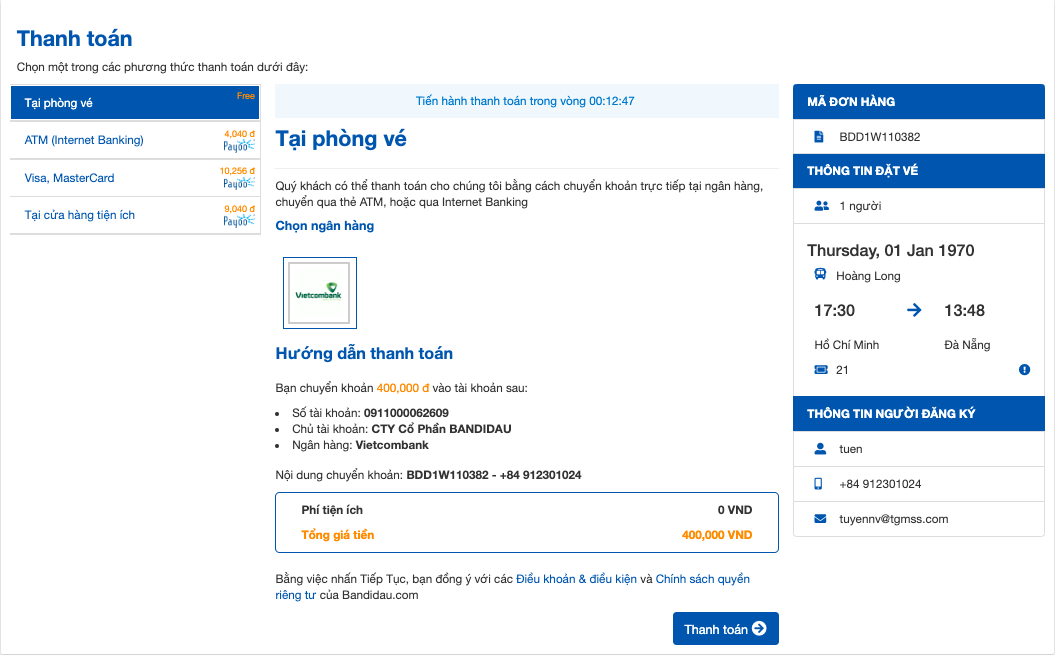The width and height of the screenshot is (1055, 655).
Task: Open the Chính sách quyền riêng tư link
Action: point(702,579)
